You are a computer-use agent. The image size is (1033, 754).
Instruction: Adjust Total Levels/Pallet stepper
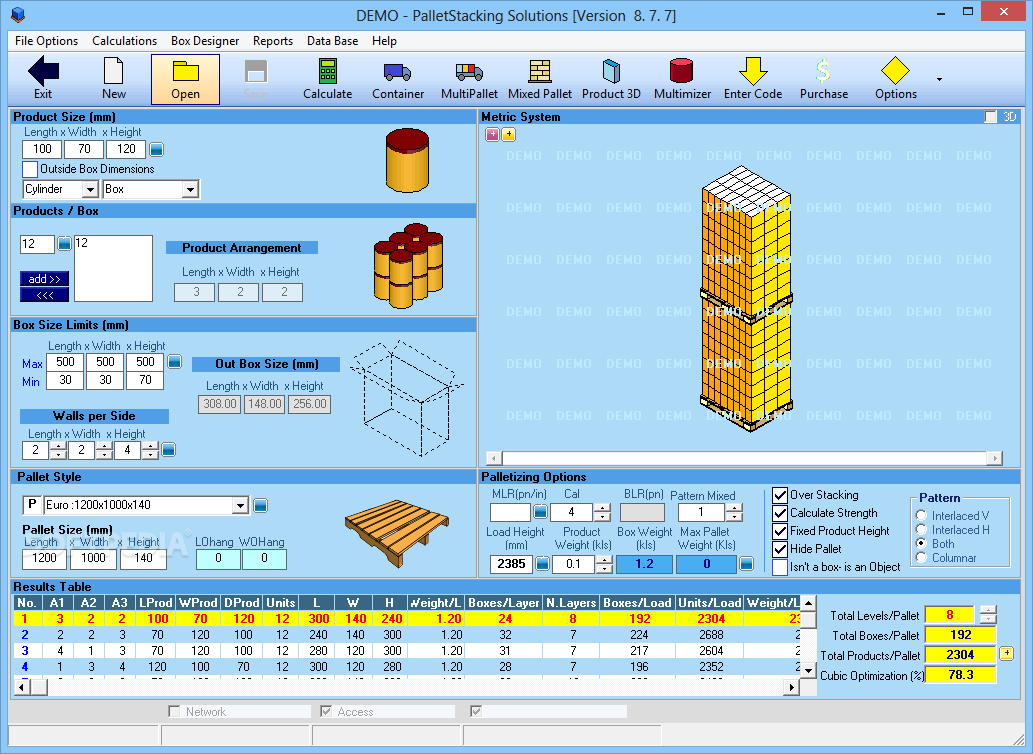(x=988, y=614)
